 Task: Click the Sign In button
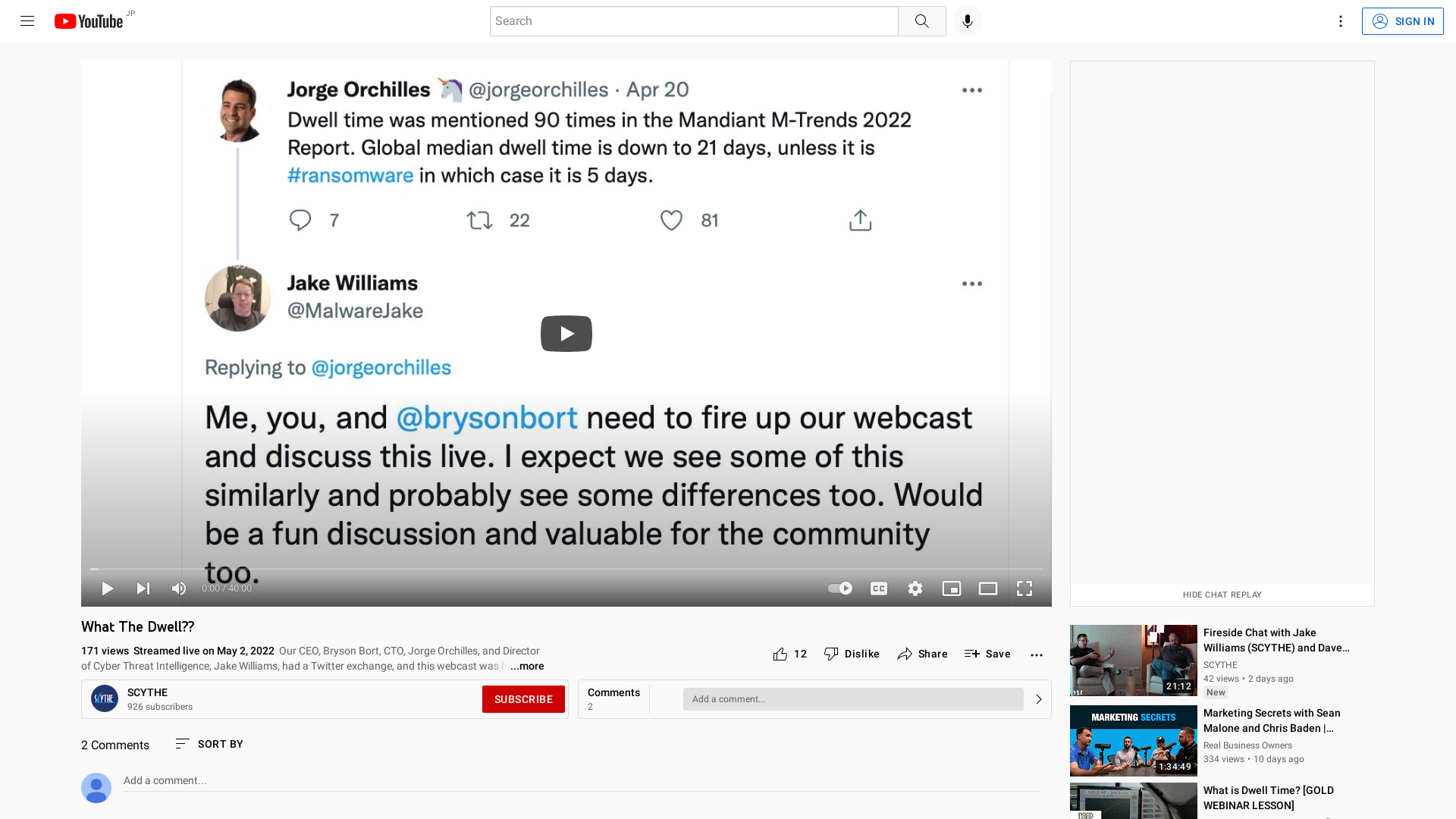pos(1402,21)
